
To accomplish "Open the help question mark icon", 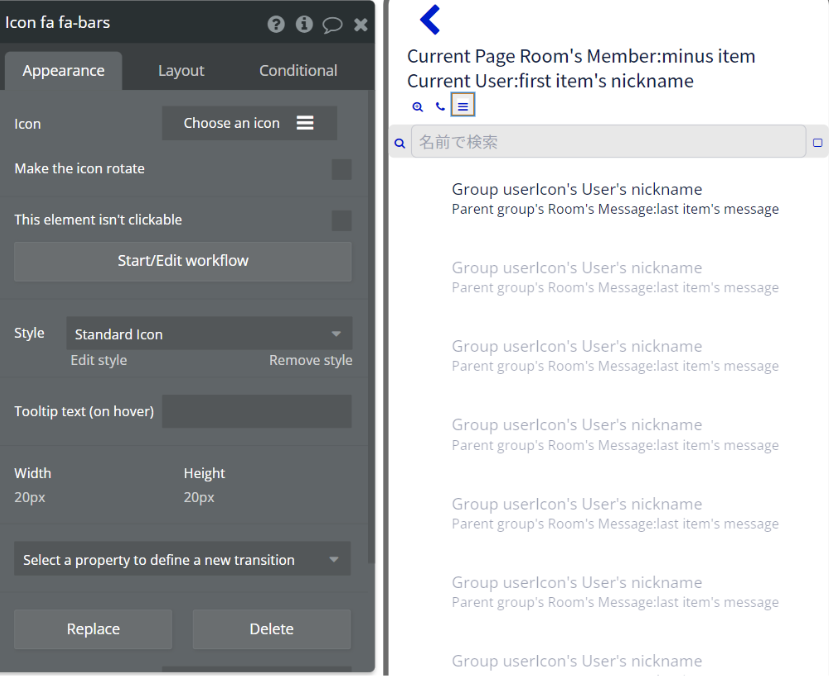I will pyautogui.click(x=276, y=24).
